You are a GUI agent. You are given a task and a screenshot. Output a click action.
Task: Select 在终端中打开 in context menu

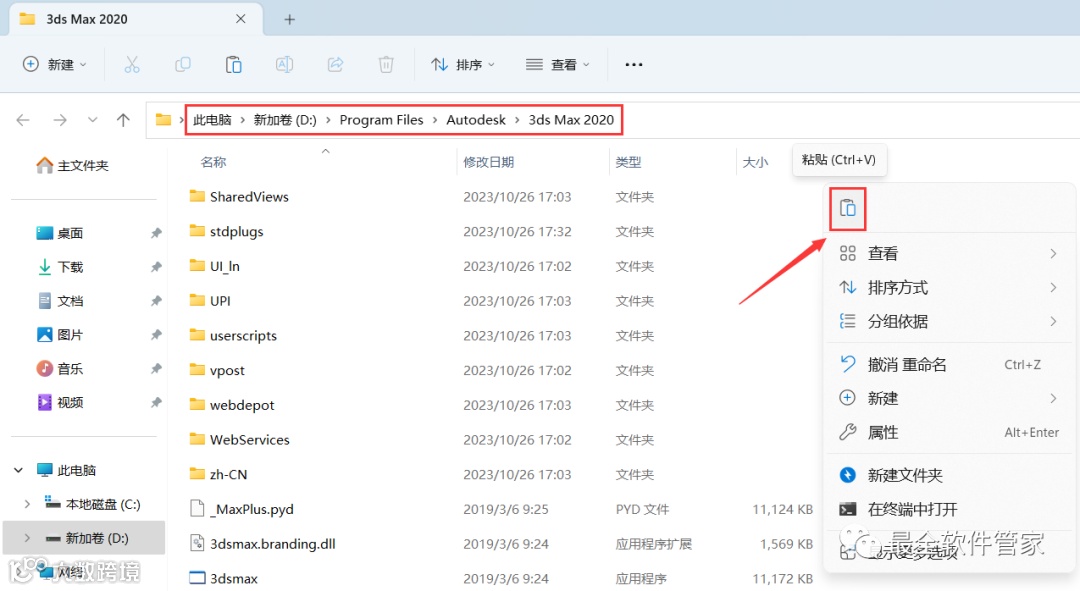pyautogui.click(x=948, y=509)
